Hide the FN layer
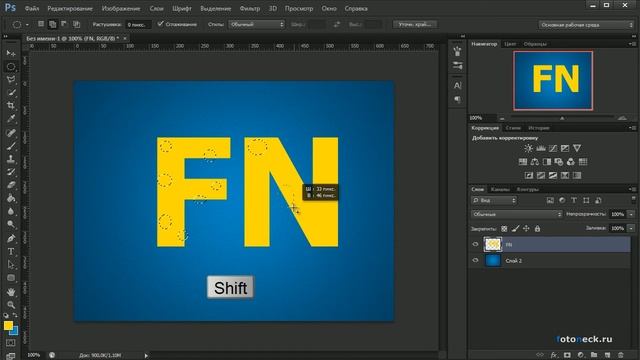Viewport: 640px width, 360px height. click(475, 244)
